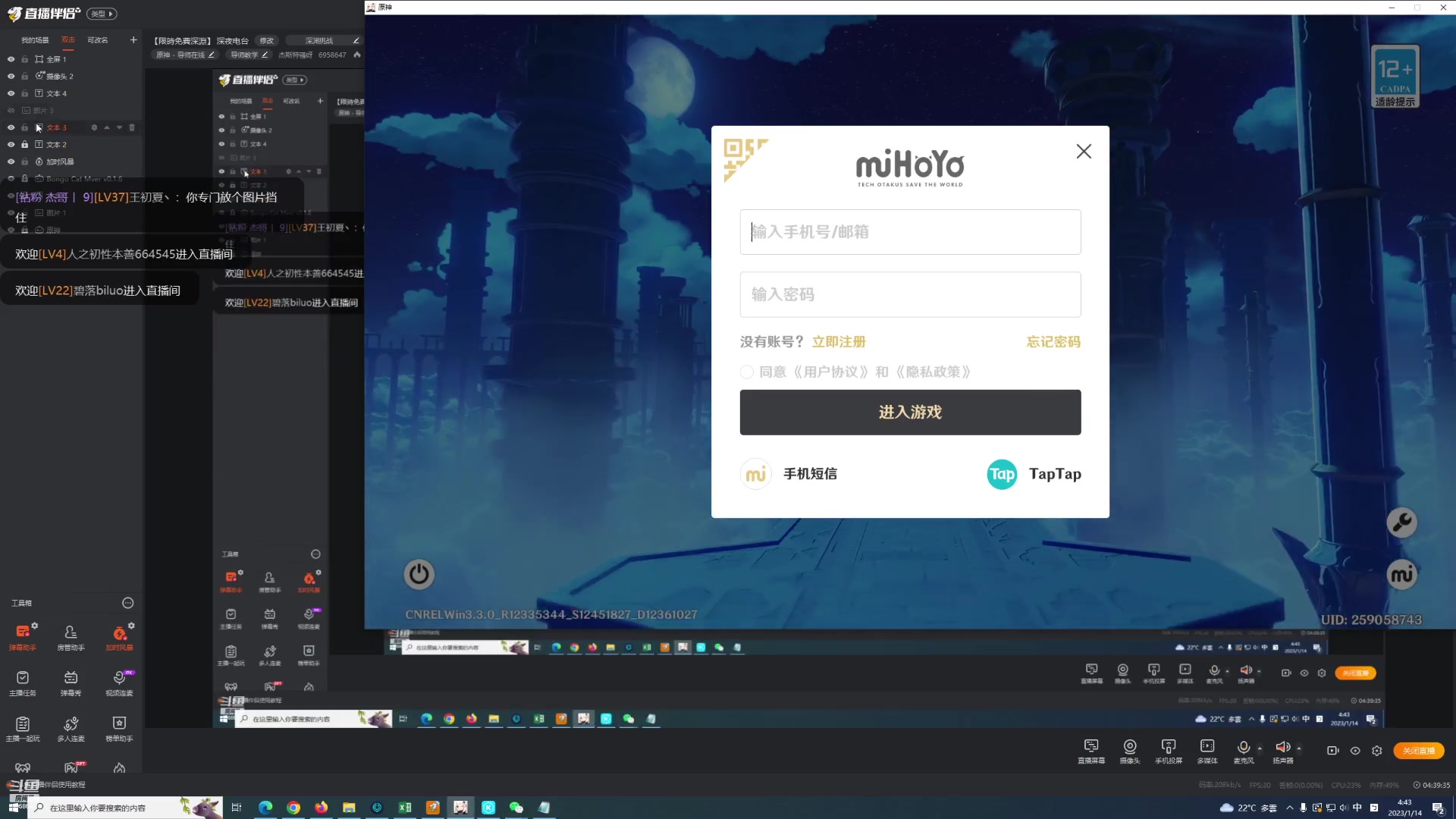Switch to 我的场景 tab

click(x=35, y=40)
